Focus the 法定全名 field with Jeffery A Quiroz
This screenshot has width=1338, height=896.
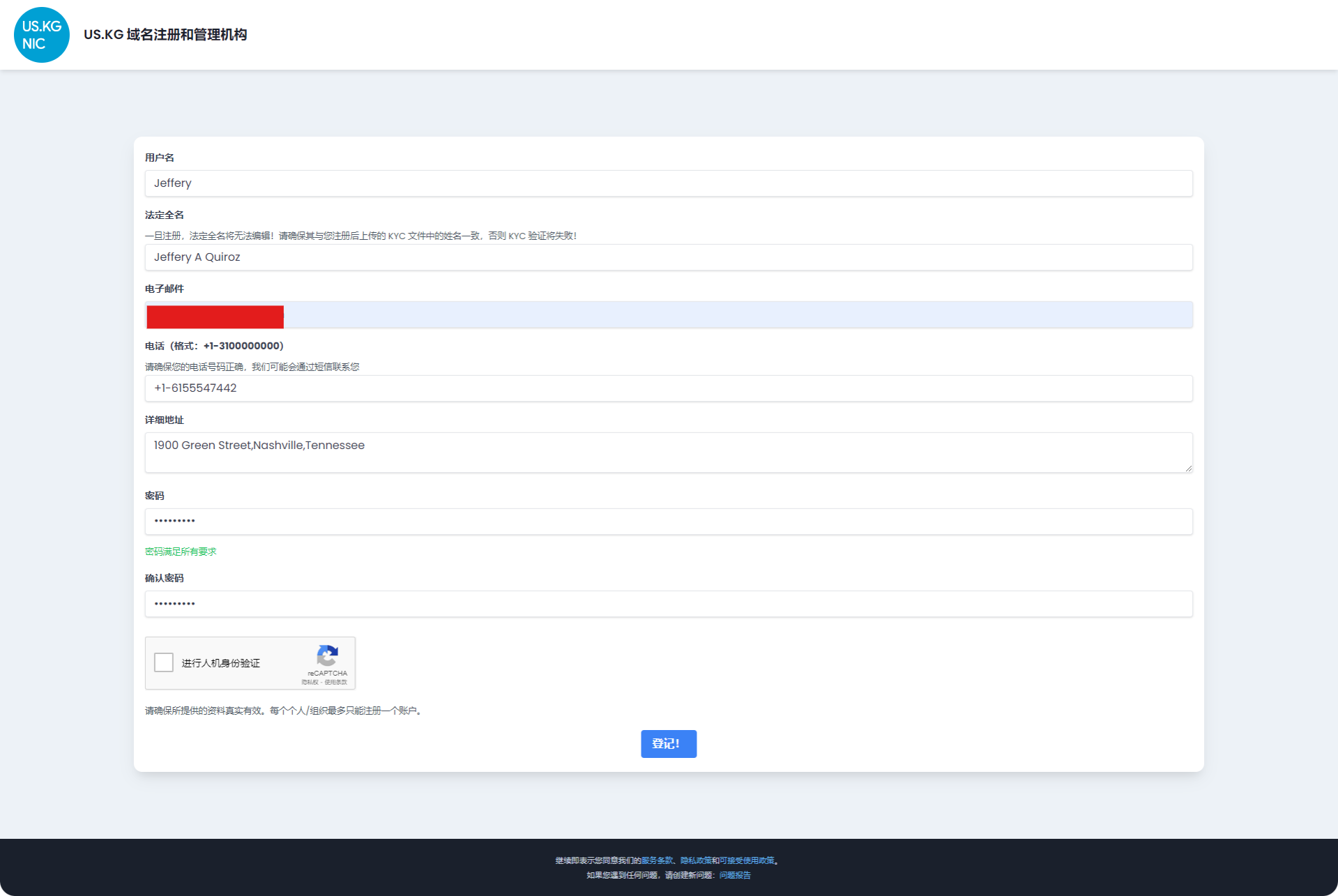(669, 257)
